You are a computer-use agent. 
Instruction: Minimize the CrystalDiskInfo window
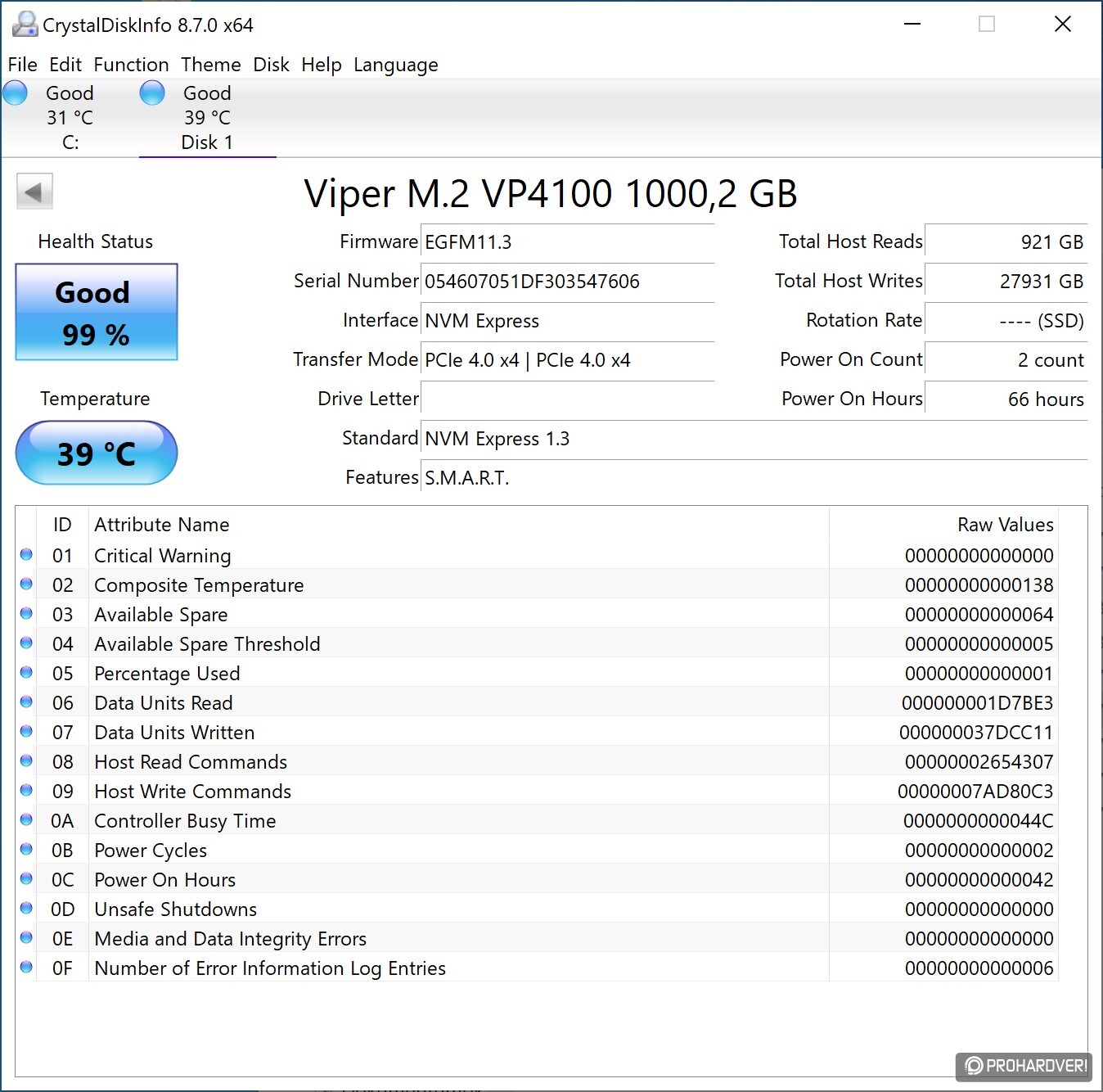click(x=912, y=24)
